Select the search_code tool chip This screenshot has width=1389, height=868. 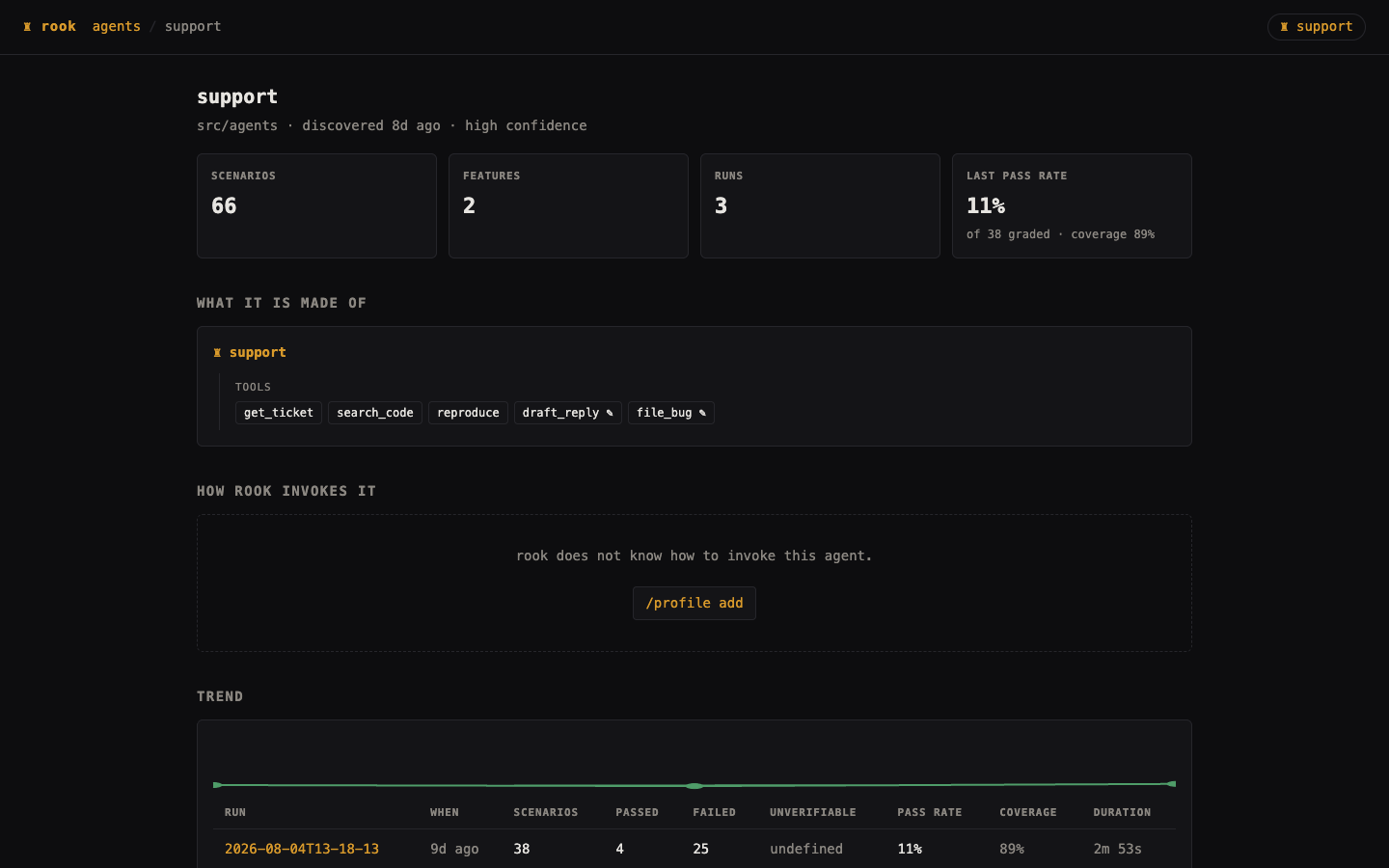tap(375, 413)
